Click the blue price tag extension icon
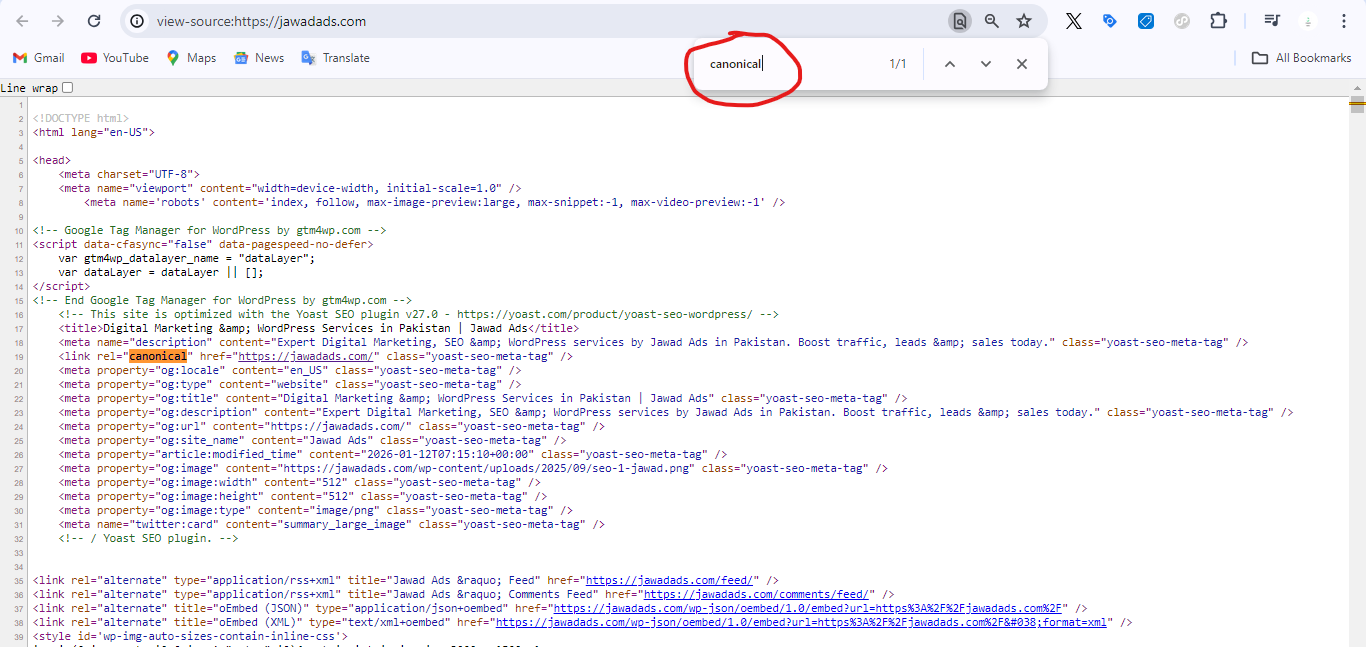The height and width of the screenshot is (647, 1366). coord(1145,21)
